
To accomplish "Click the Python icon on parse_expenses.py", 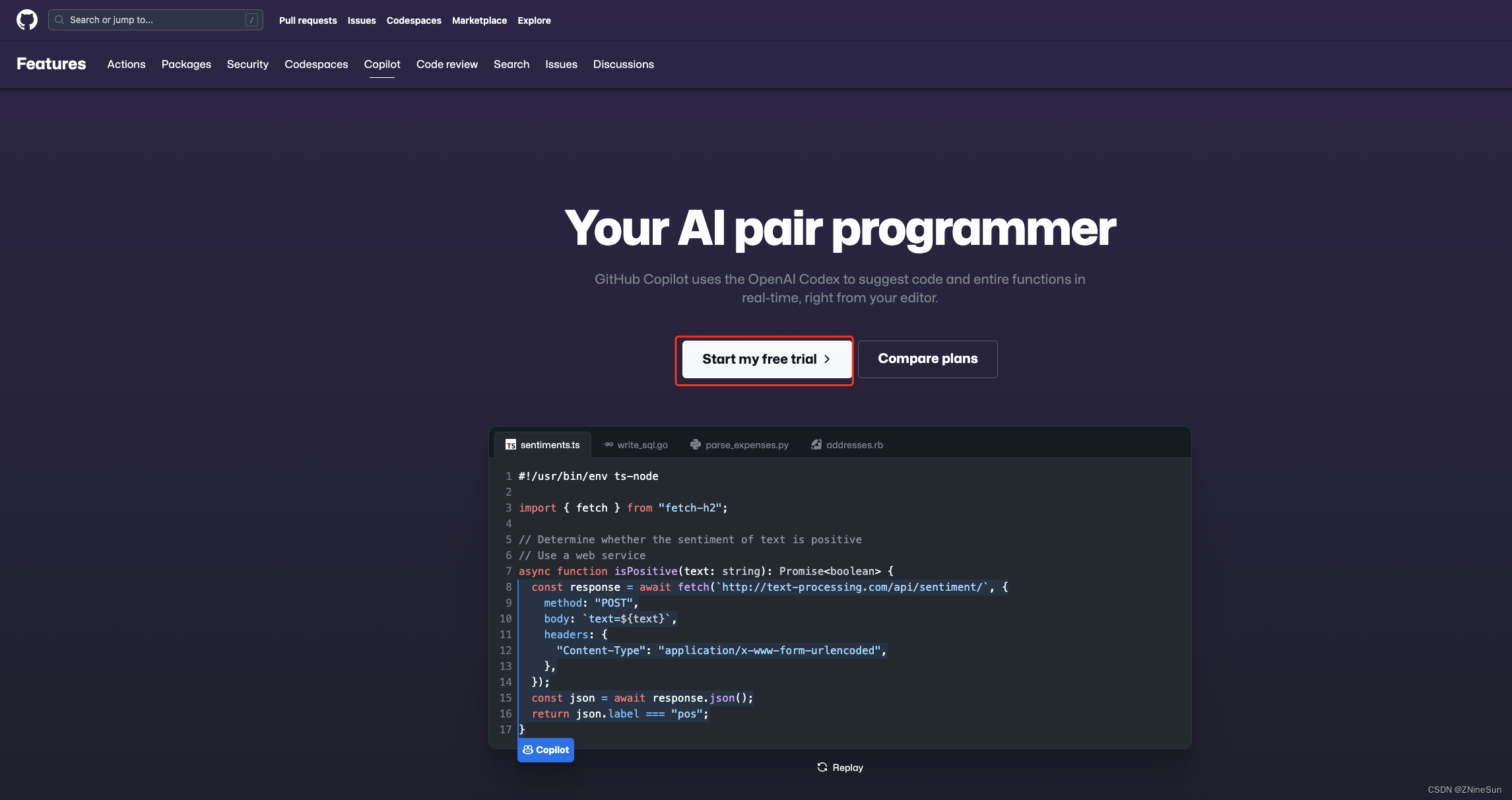I will coord(696,445).
